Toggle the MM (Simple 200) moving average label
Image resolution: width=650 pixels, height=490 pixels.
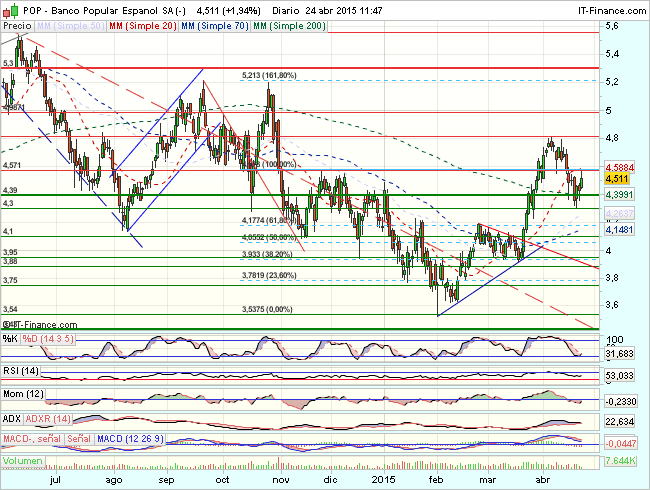pyautogui.click(x=289, y=26)
